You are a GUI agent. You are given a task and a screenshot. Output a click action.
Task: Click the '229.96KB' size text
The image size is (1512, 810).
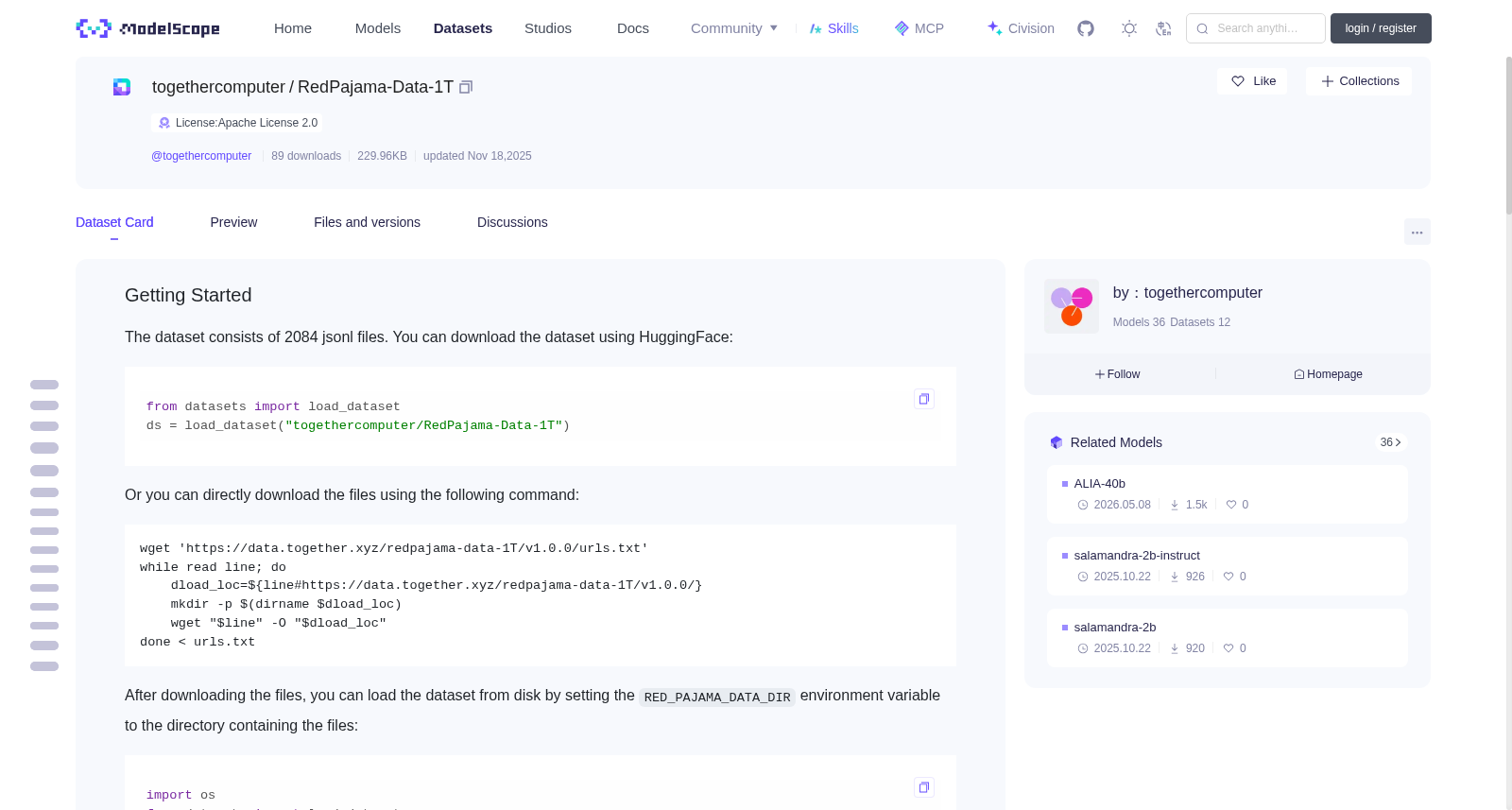(382, 156)
